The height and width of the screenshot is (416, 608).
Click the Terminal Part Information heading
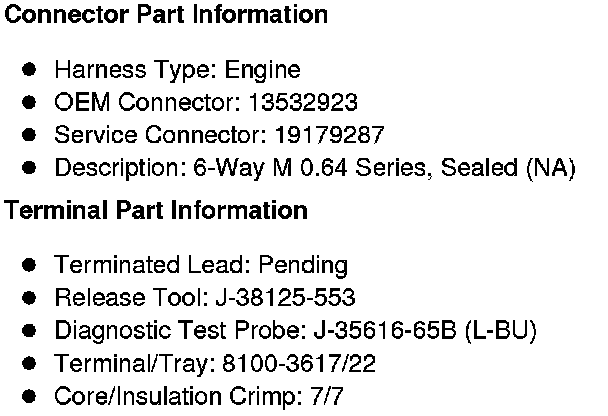157,212
